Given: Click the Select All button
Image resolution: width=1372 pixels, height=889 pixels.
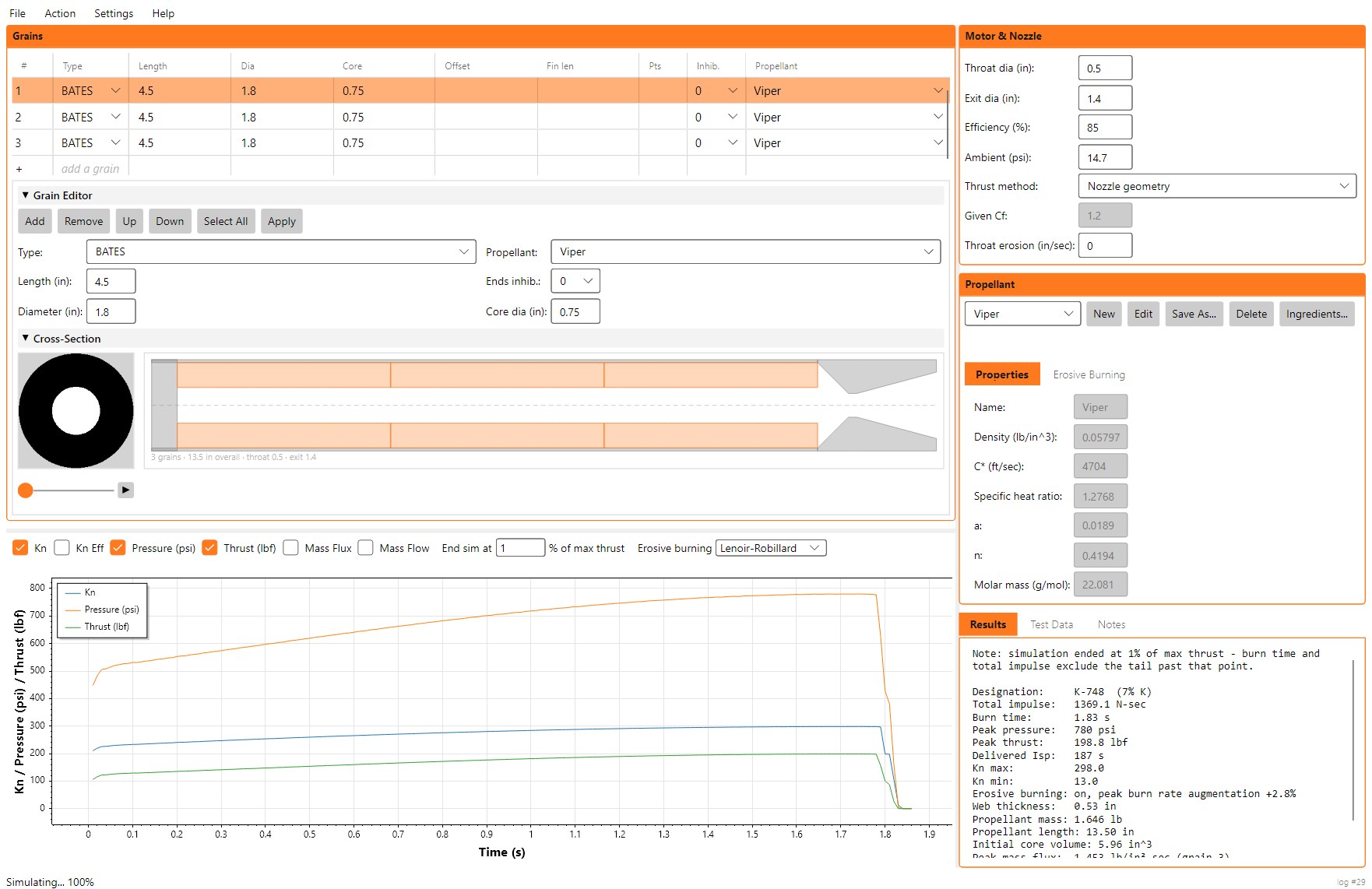Looking at the screenshot, I should pos(226,221).
